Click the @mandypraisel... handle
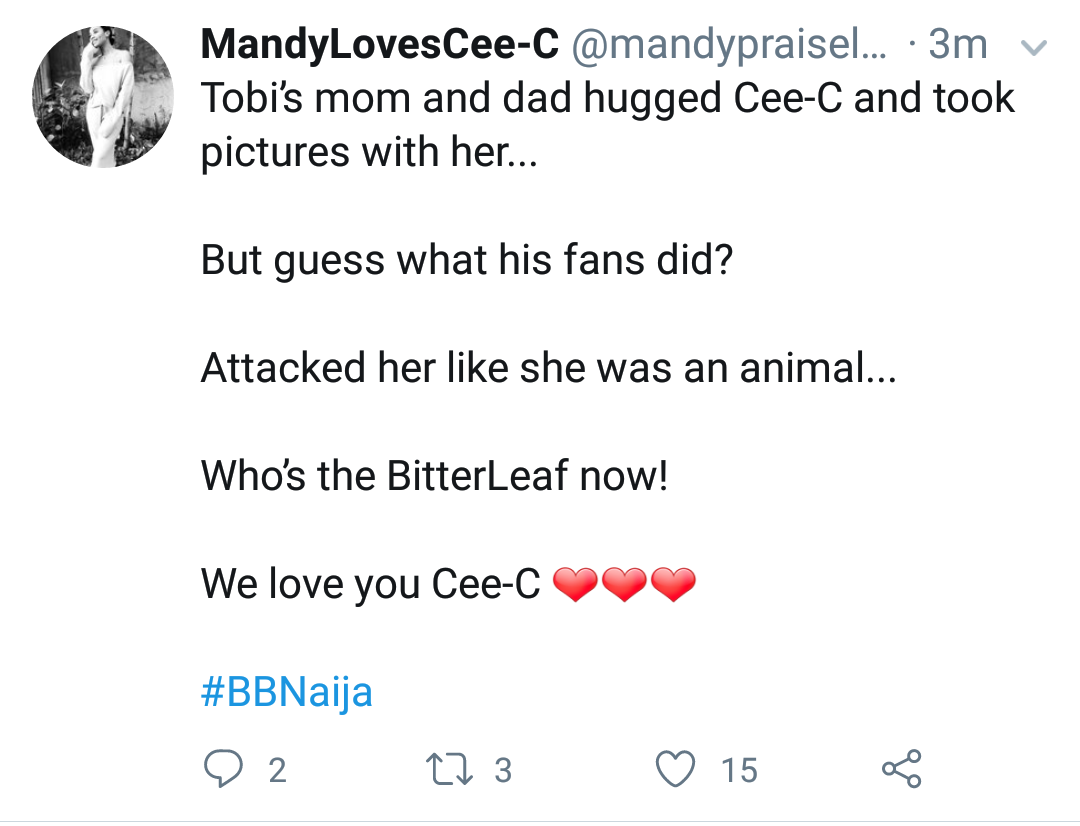Image resolution: width=1080 pixels, height=826 pixels. [x=728, y=45]
